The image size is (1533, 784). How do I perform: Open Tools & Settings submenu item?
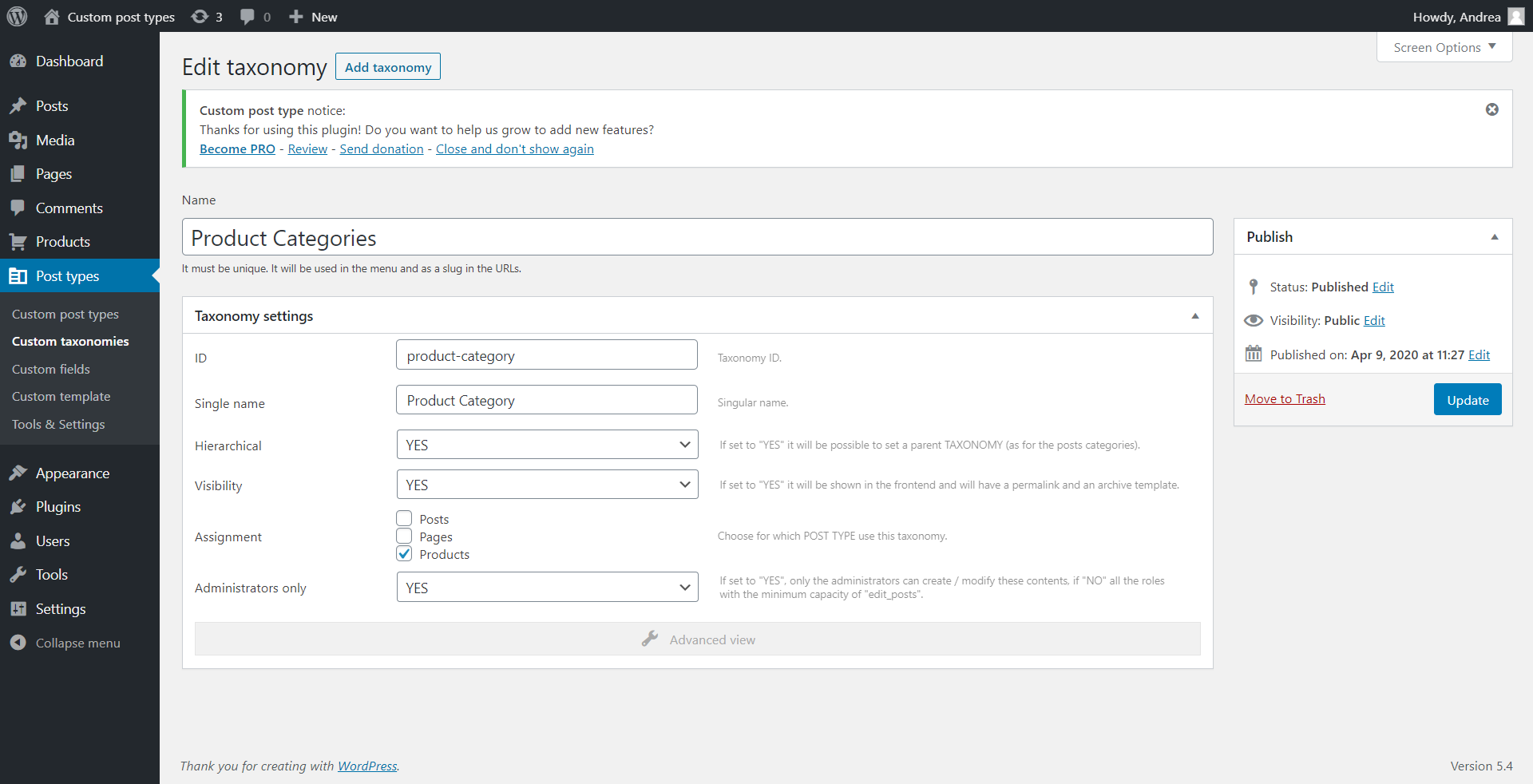click(58, 425)
